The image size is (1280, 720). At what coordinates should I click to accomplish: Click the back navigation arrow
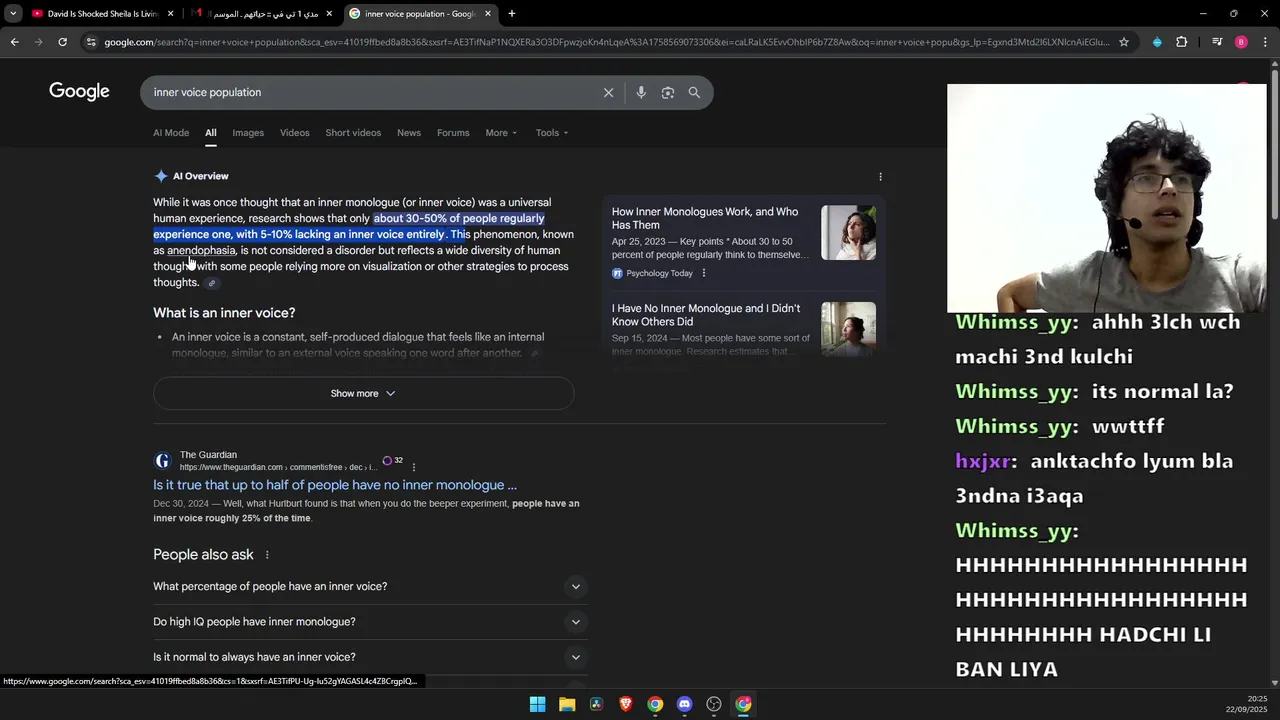14,42
